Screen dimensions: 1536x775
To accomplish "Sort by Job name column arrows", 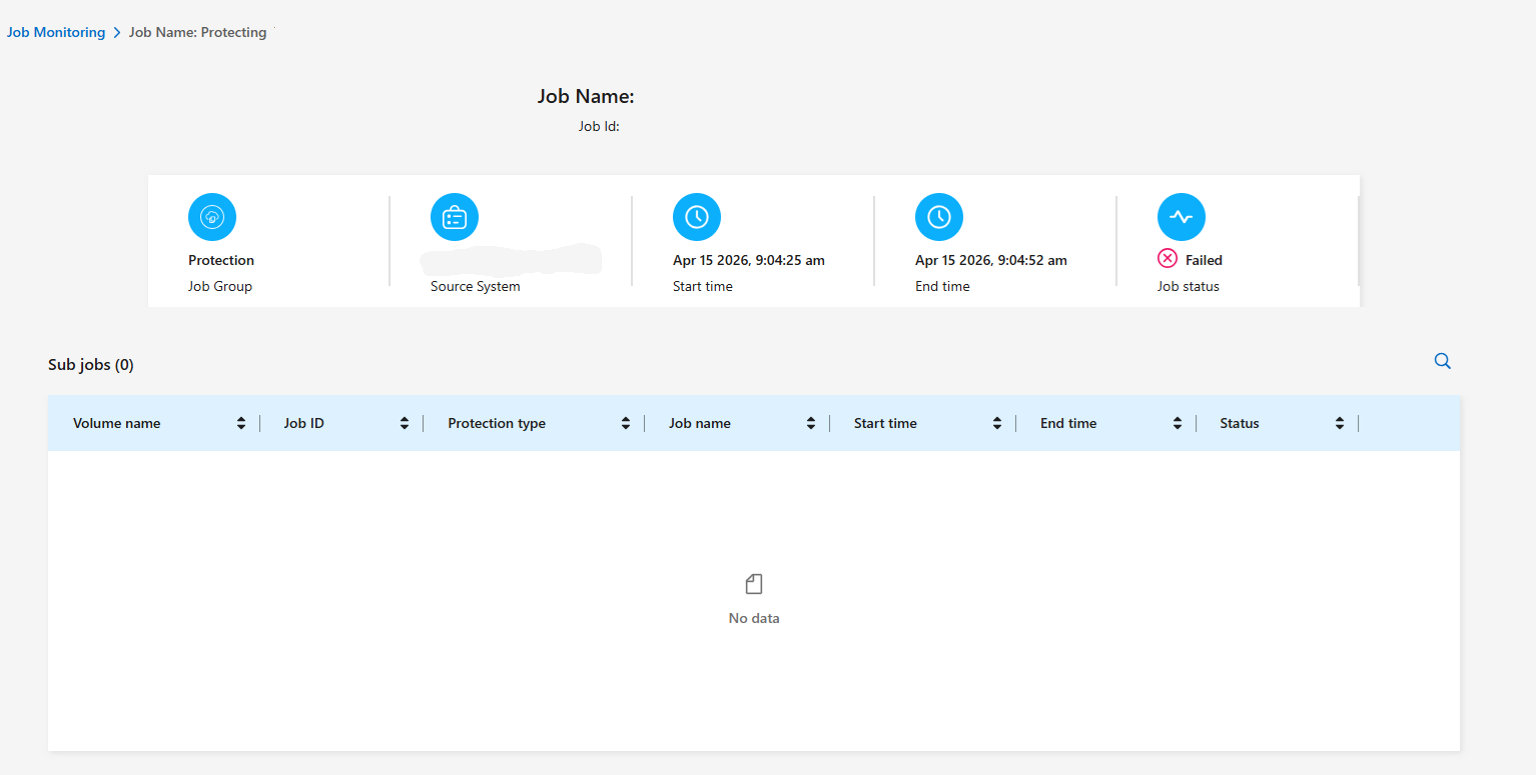I will pyautogui.click(x=811, y=423).
